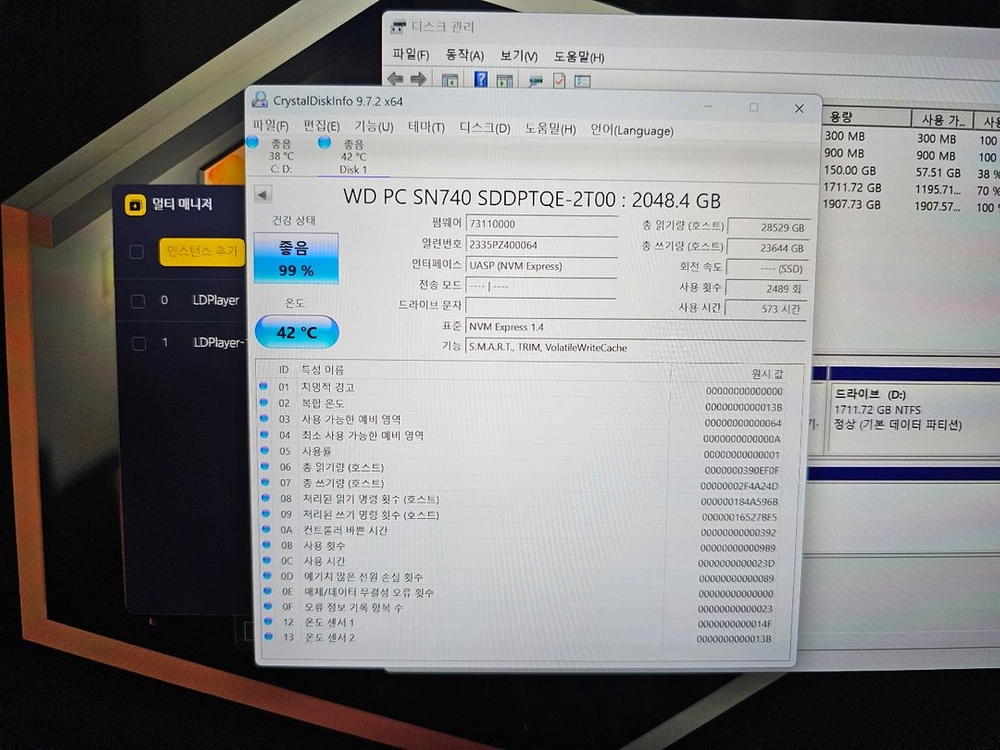Click drive title WD PC SN740 SDDPTQE-2T00

coord(480,198)
